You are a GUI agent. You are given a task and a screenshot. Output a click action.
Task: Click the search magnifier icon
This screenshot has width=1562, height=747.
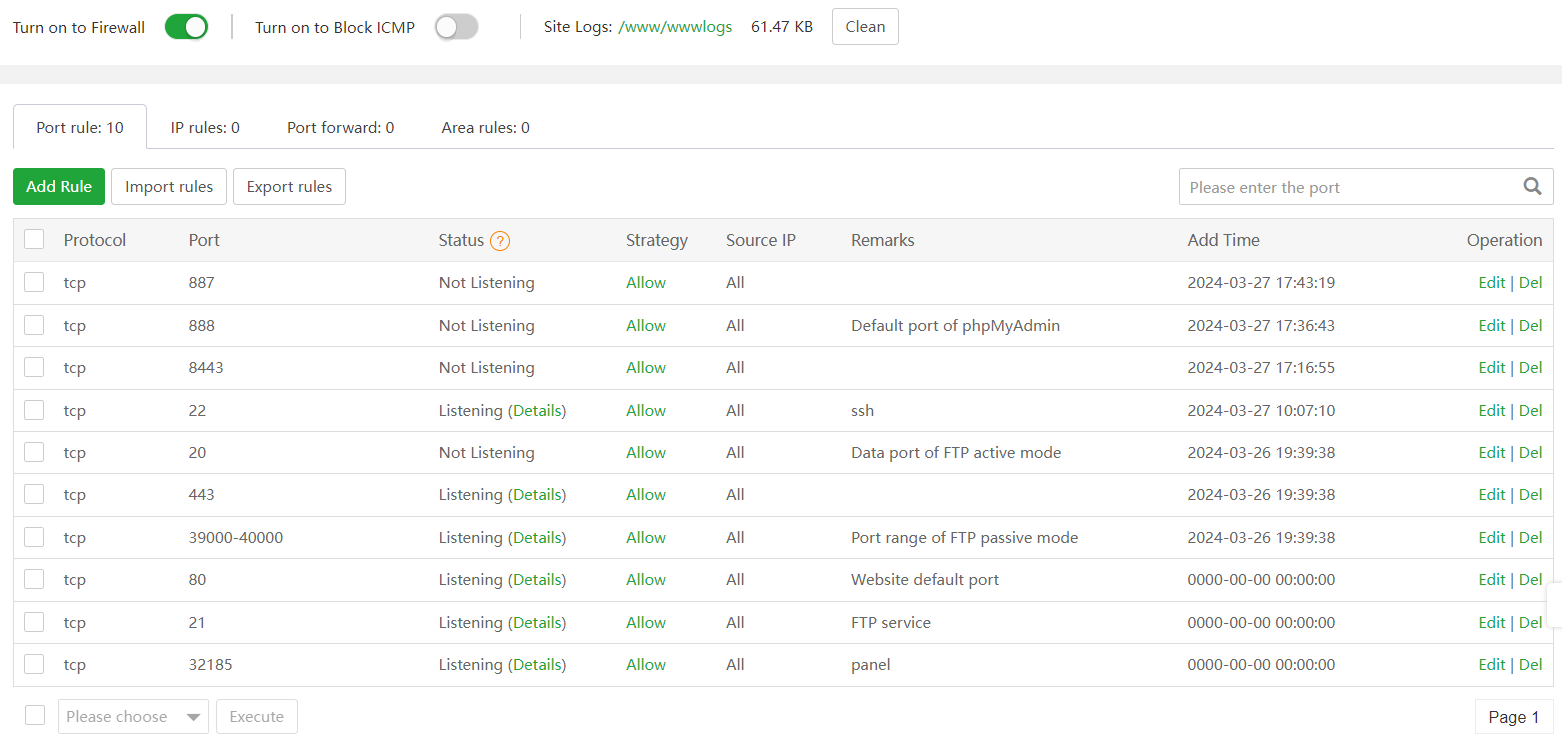pos(1531,187)
